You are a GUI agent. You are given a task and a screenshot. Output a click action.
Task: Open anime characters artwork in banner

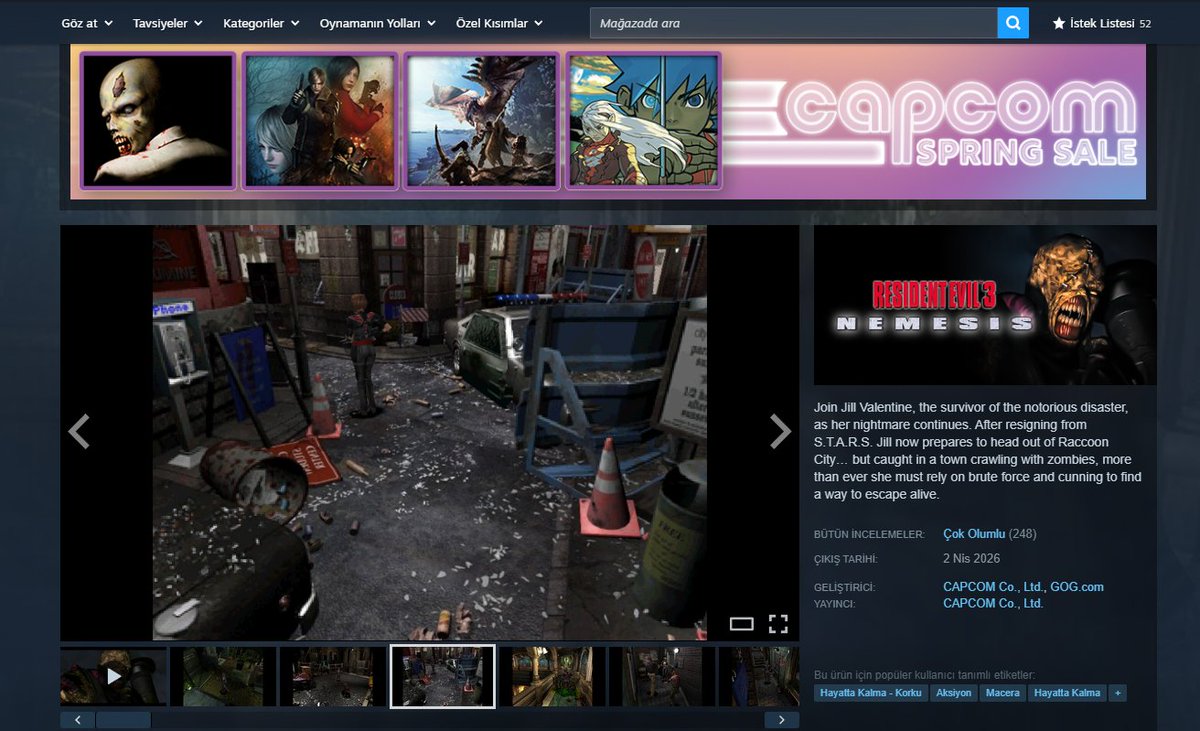click(644, 121)
